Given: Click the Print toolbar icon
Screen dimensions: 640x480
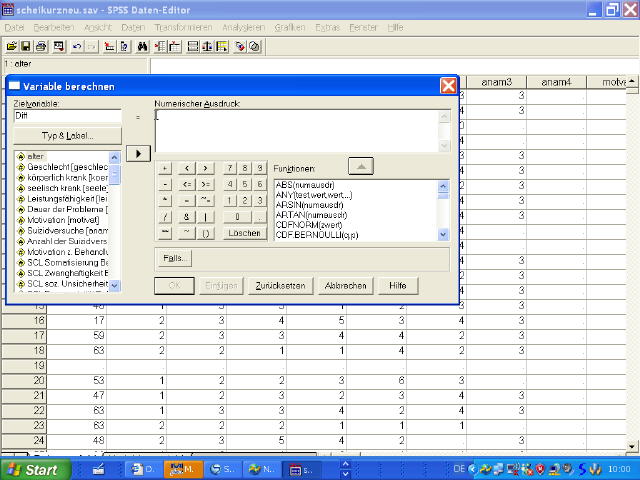Looking at the screenshot, I should pos(41,46).
